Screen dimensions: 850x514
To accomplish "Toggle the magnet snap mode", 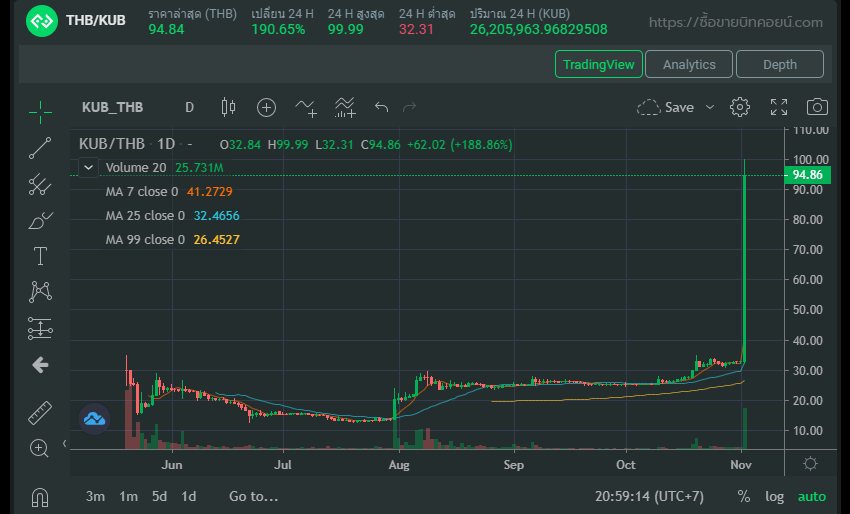I will [x=40, y=496].
